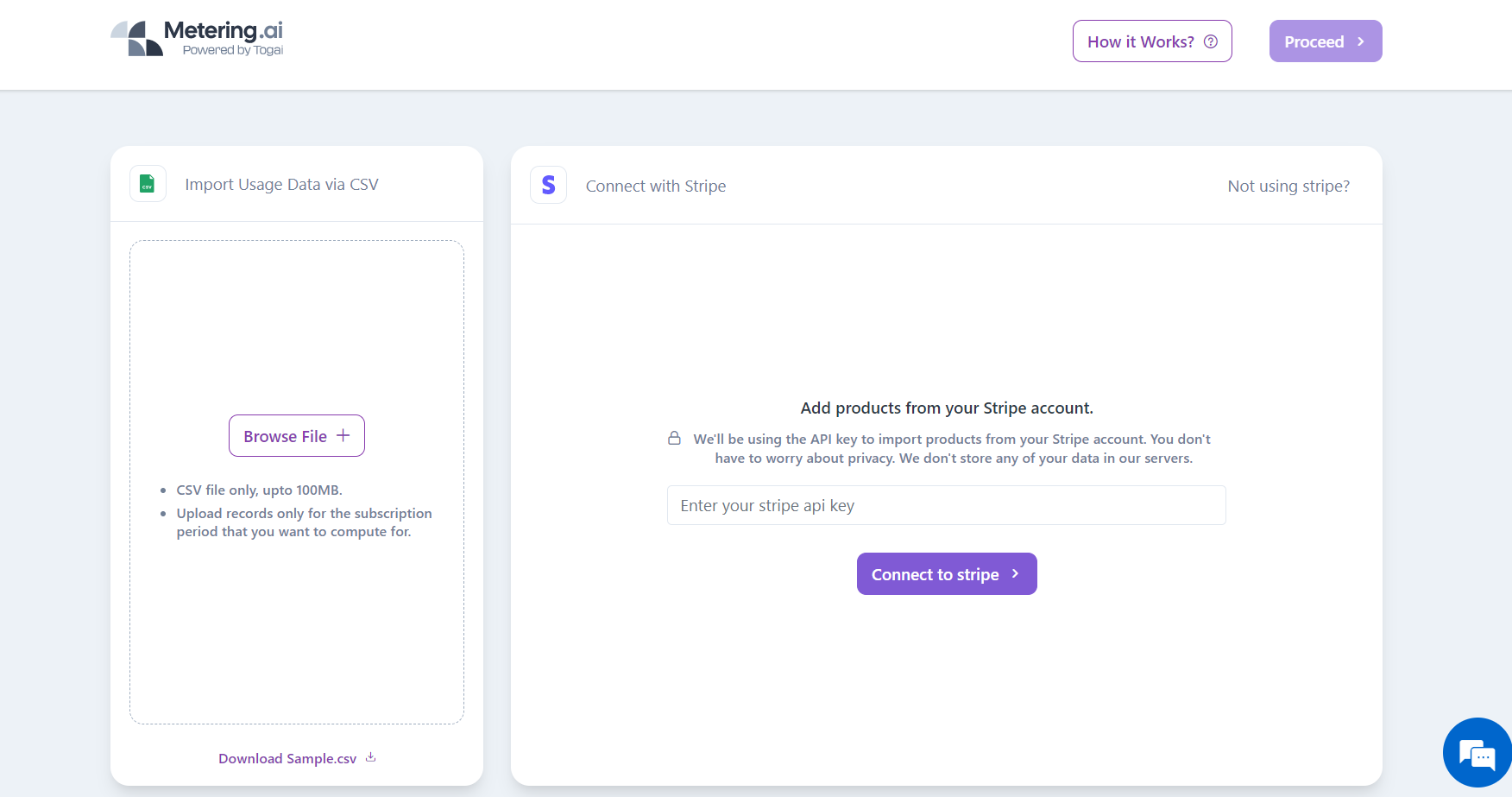Viewport: 1512px width, 797px height.
Task: Click the Add products from your Stripe account text
Action: (947, 408)
